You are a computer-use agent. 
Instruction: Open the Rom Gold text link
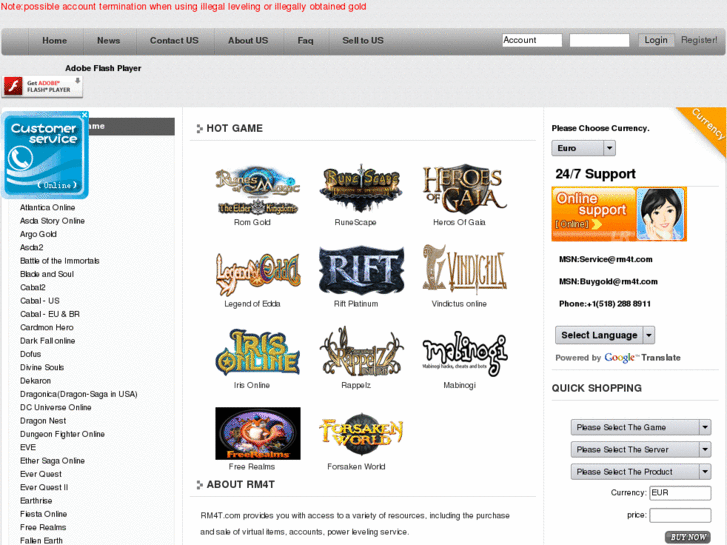pos(252,222)
